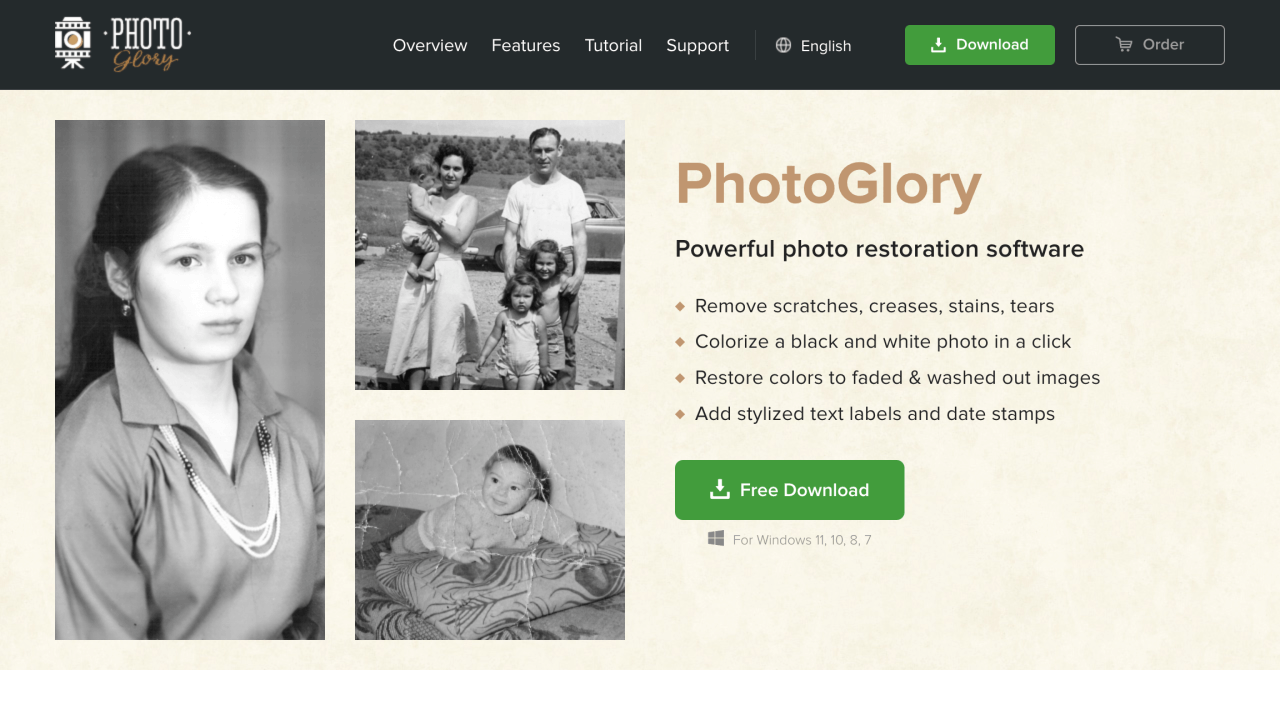This screenshot has height=720, width=1280.
Task: Click the Order button
Action: click(x=1150, y=45)
